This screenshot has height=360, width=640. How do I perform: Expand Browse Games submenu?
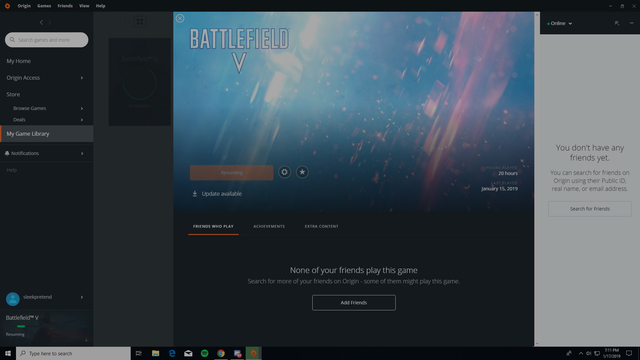[82, 109]
